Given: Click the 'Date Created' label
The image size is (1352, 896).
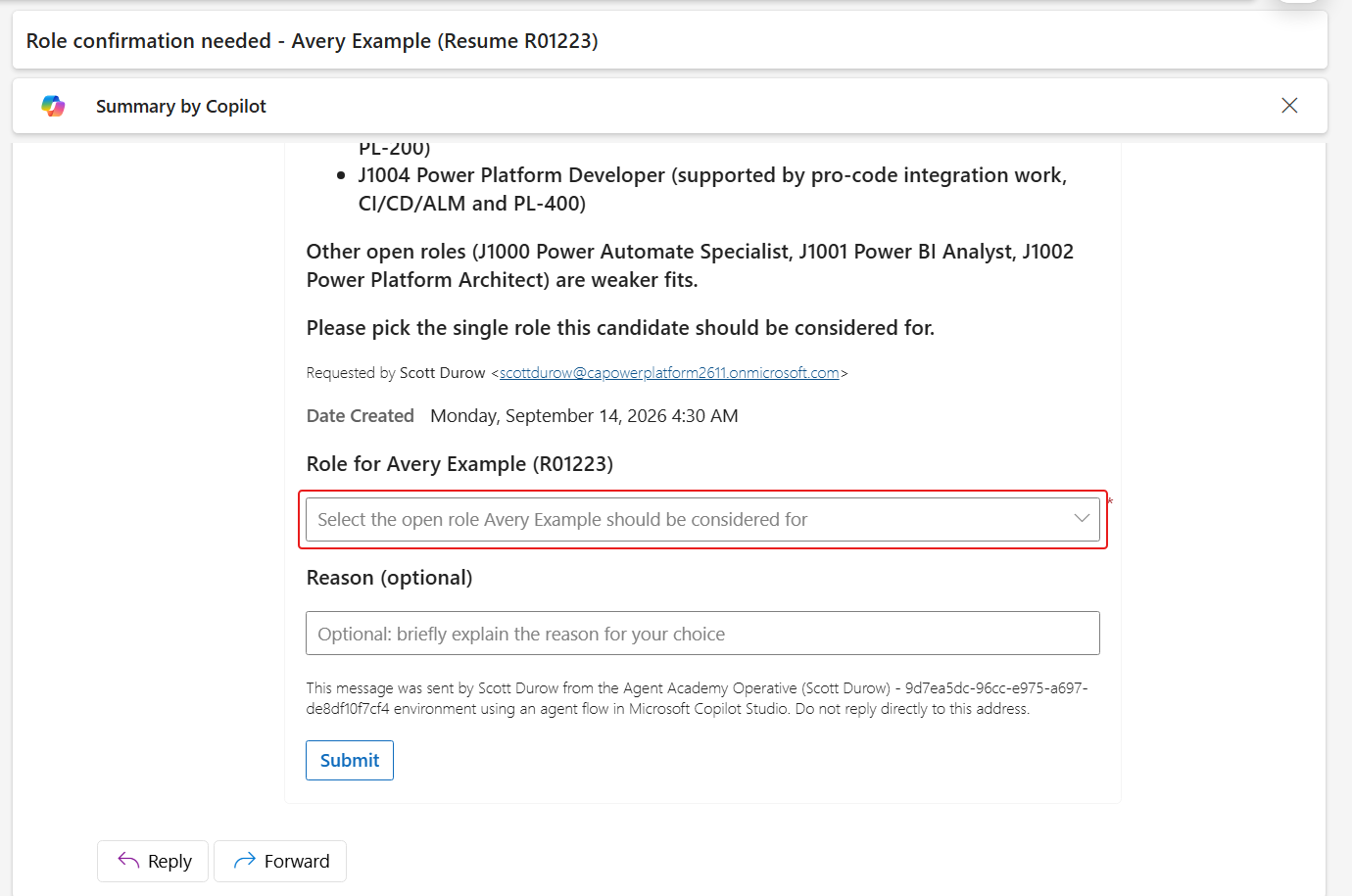Looking at the screenshot, I should (x=361, y=416).
